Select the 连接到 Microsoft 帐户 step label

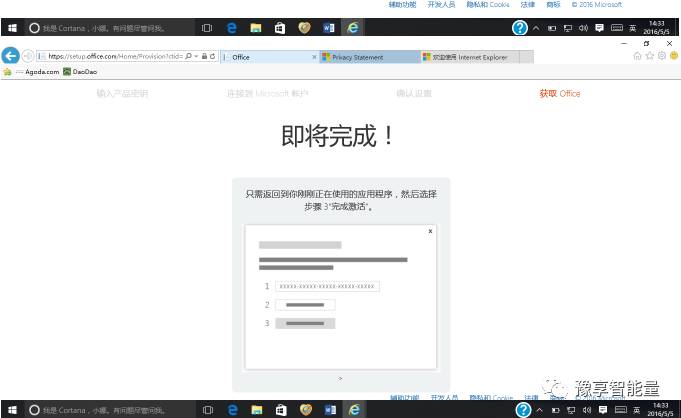click(267, 93)
